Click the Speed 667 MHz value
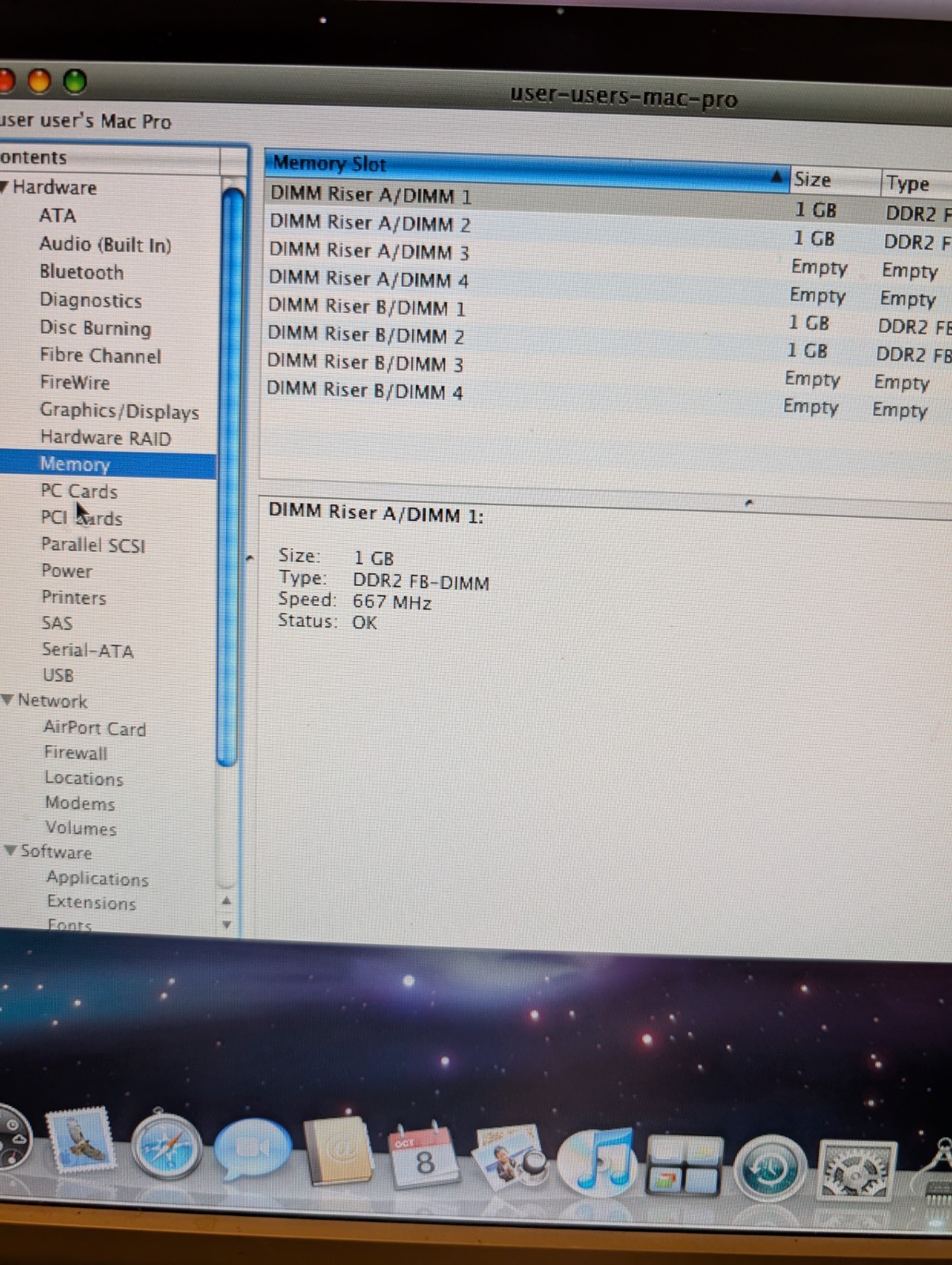Viewport: 952px width, 1265px height. (392, 602)
